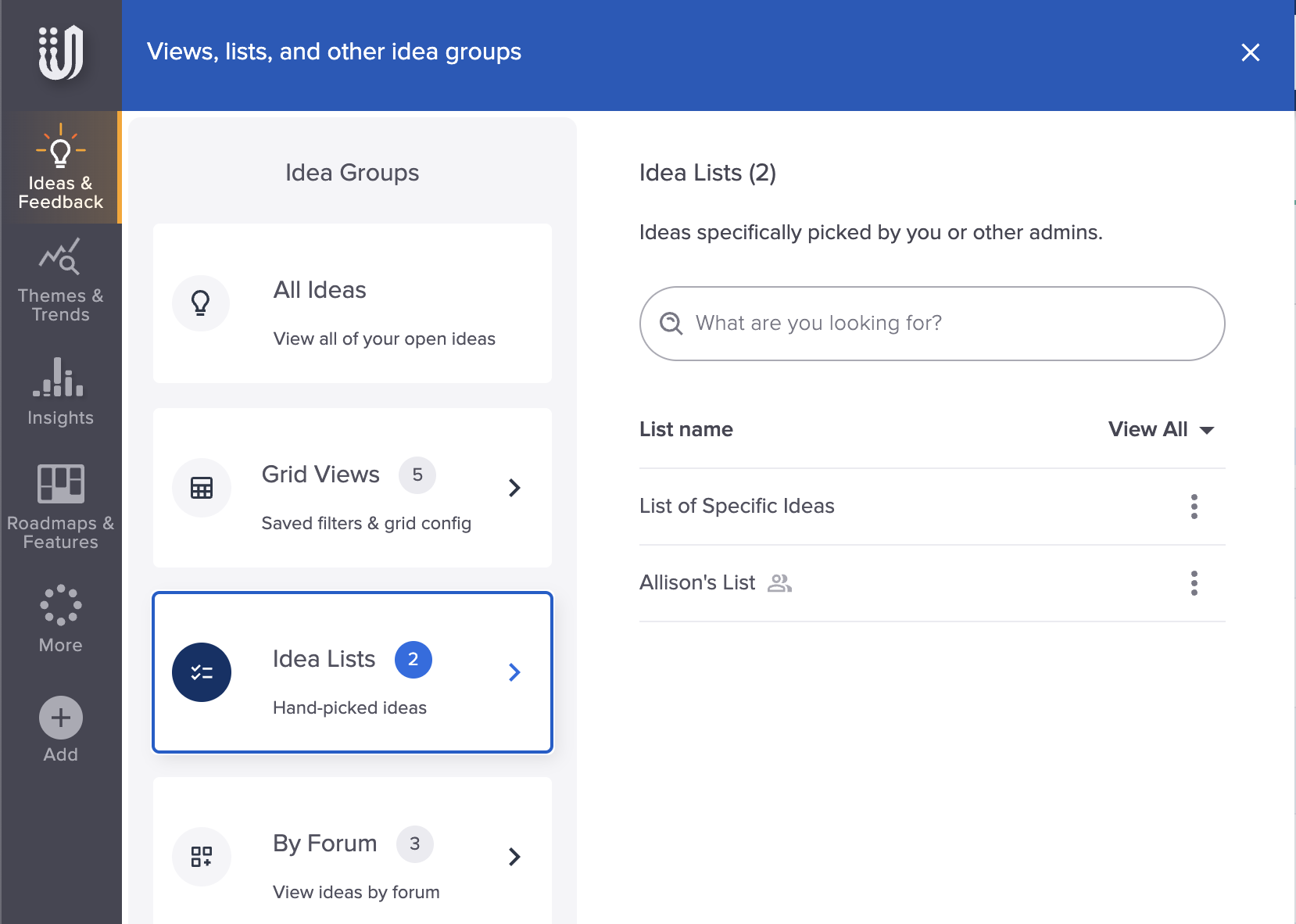The height and width of the screenshot is (924, 1296).
Task: Select the By Forum group title
Action: [x=324, y=843]
